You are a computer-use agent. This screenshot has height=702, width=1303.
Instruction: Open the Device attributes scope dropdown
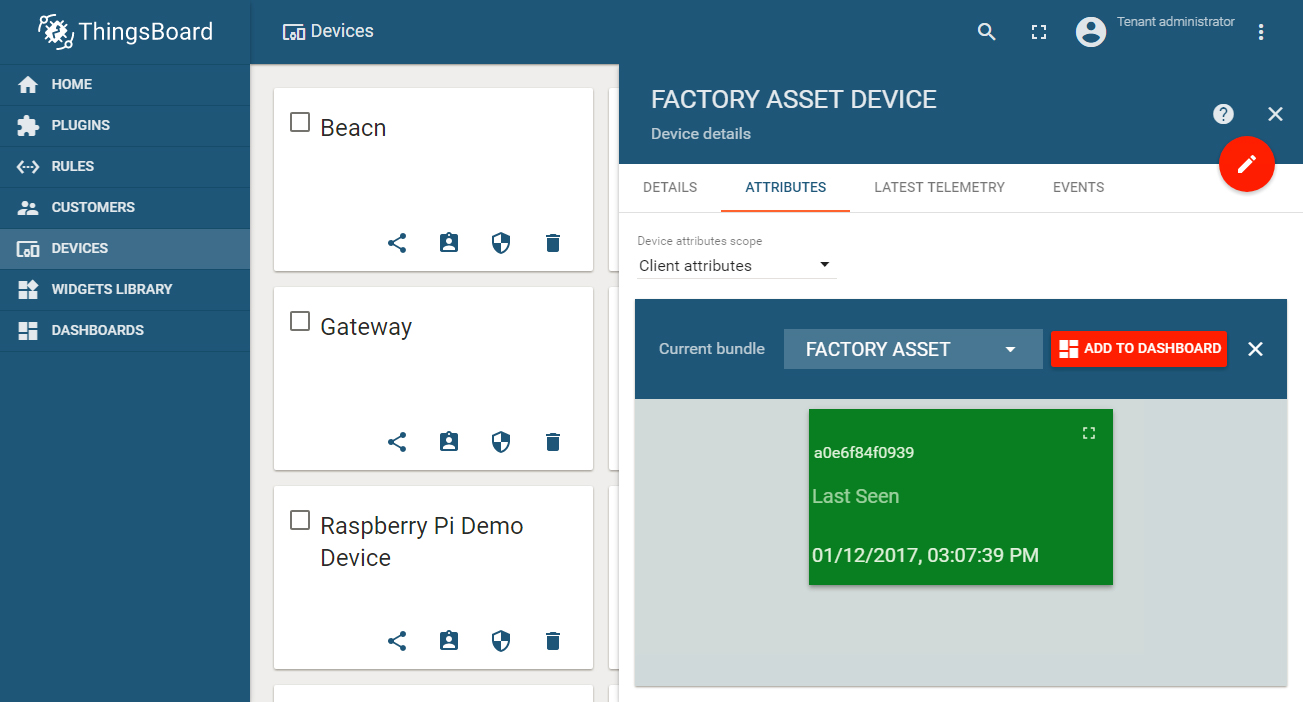736,265
